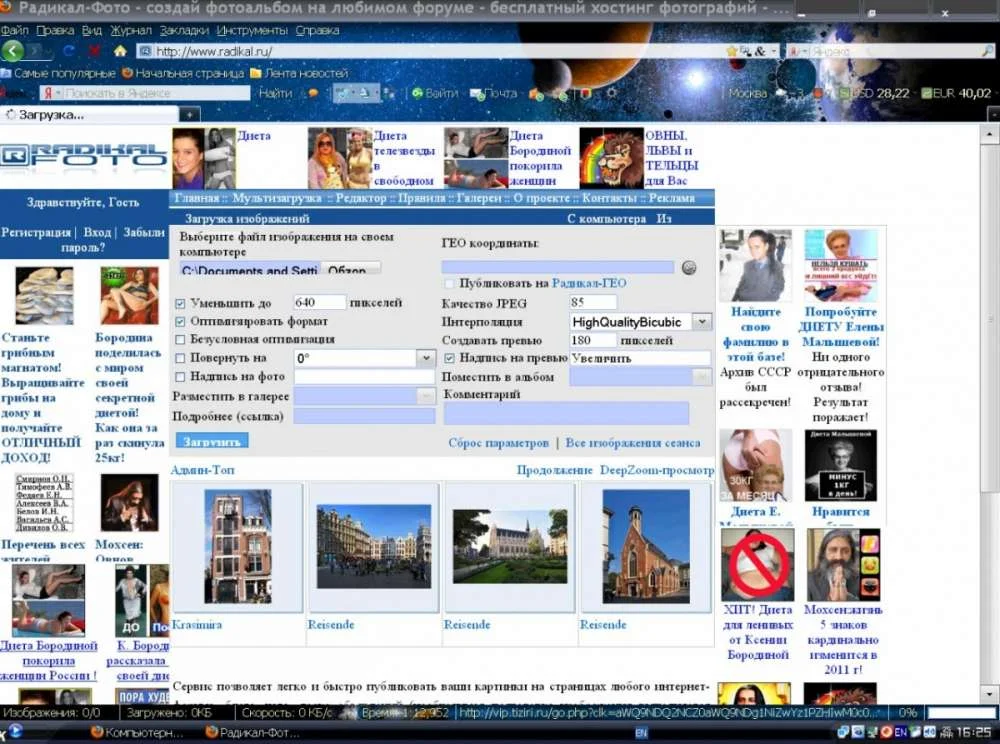1000x744 pixels.
Task: Click the red Stop loading icon
Action: coord(94,50)
